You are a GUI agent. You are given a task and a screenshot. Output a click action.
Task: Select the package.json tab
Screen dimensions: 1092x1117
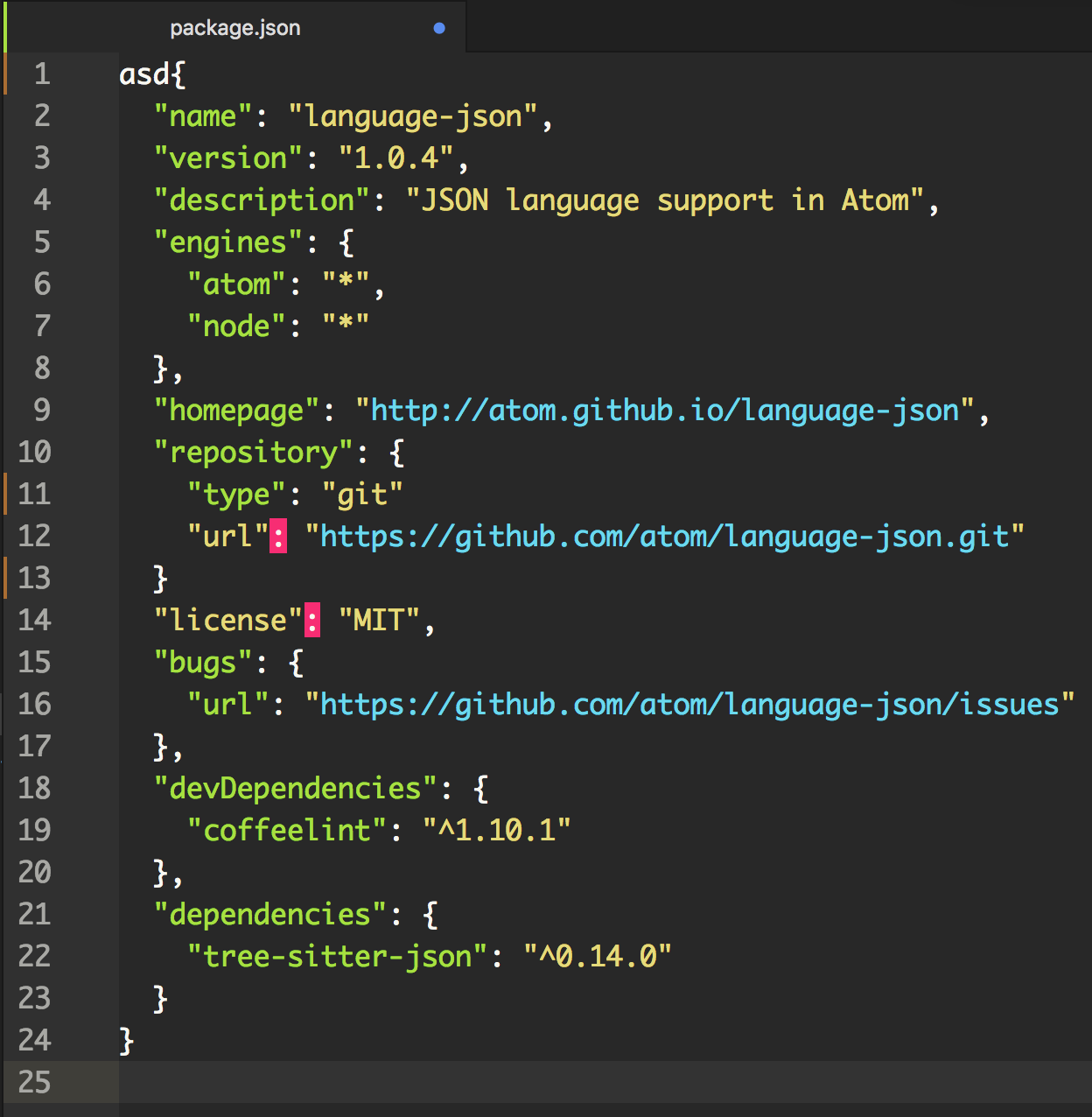click(x=235, y=27)
